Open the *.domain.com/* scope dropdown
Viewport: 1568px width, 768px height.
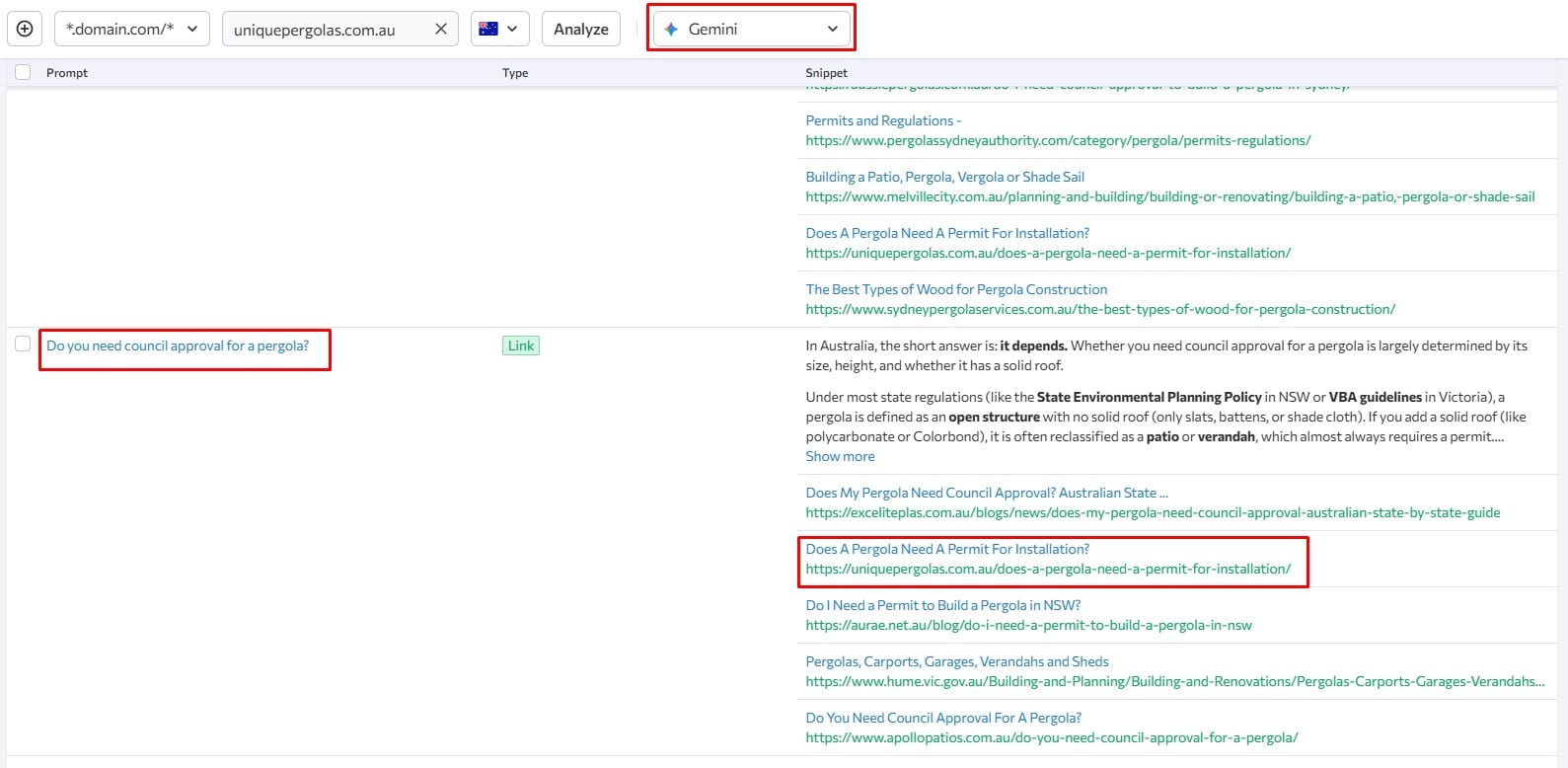click(x=131, y=29)
